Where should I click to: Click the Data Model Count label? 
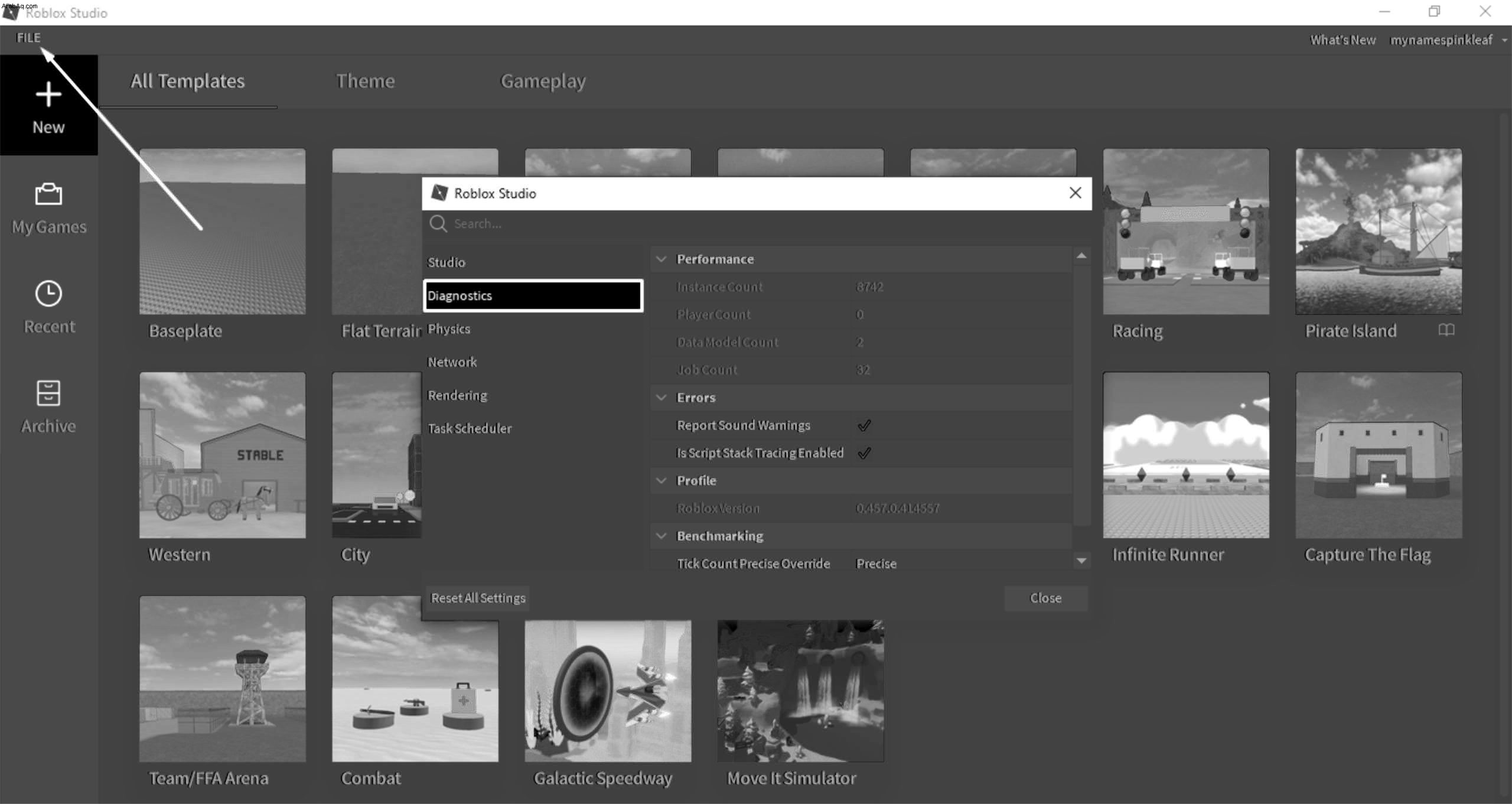tap(727, 342)
